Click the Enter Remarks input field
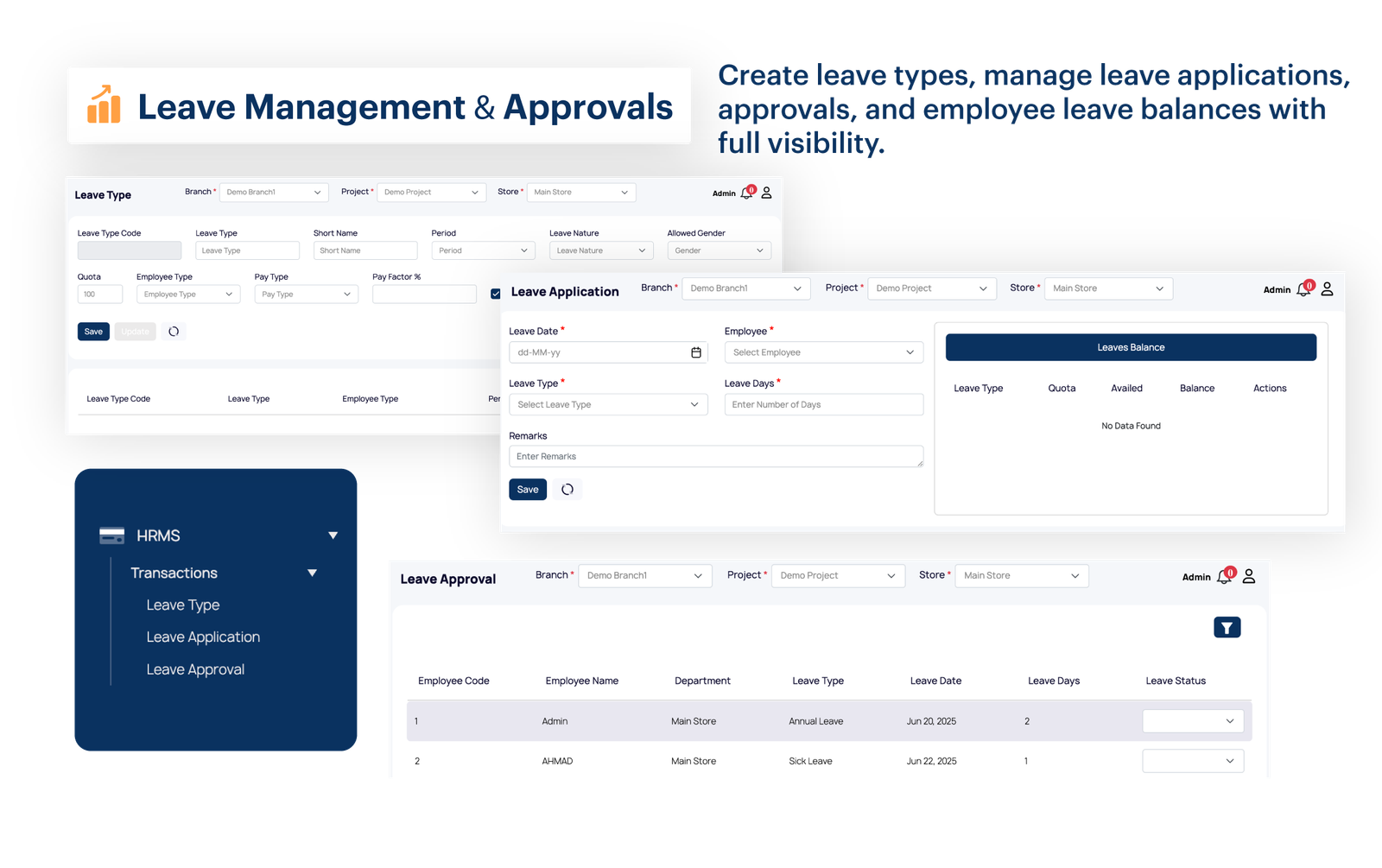This screenshot has height=868, width=1382. pyautogui.click(x=715, y=456)
